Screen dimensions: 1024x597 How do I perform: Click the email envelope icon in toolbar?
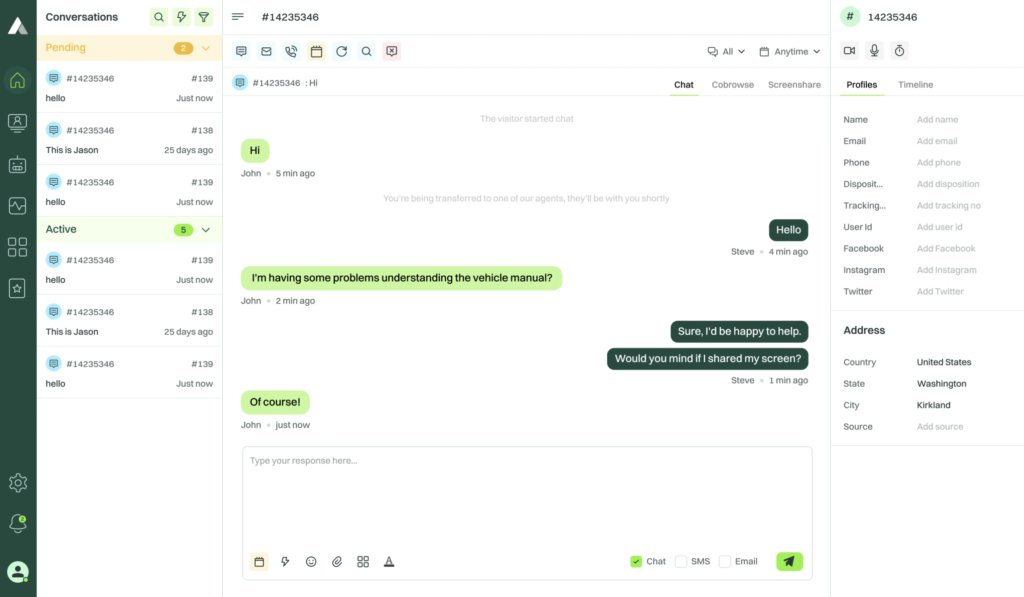click(x=266, y=52)
